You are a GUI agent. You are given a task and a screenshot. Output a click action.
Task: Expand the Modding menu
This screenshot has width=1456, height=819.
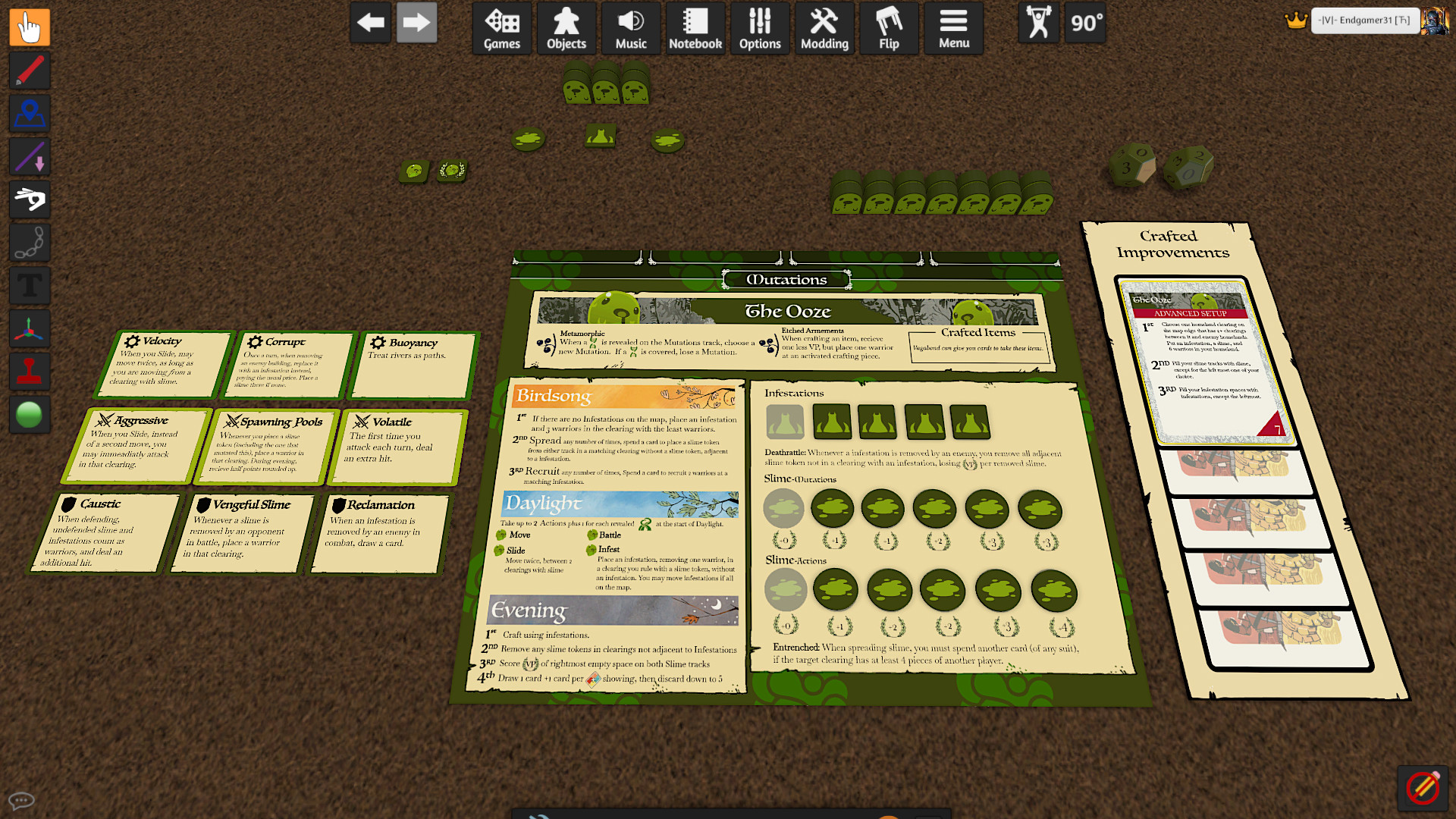tap(824, 29)
